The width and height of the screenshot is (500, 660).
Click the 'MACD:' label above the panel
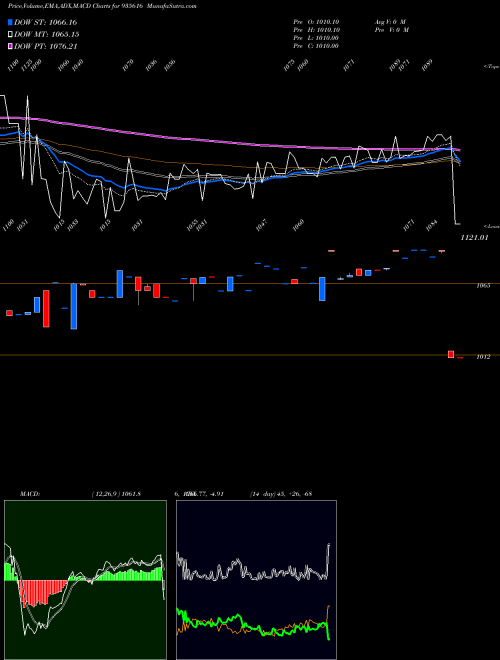tap(30, 493)
